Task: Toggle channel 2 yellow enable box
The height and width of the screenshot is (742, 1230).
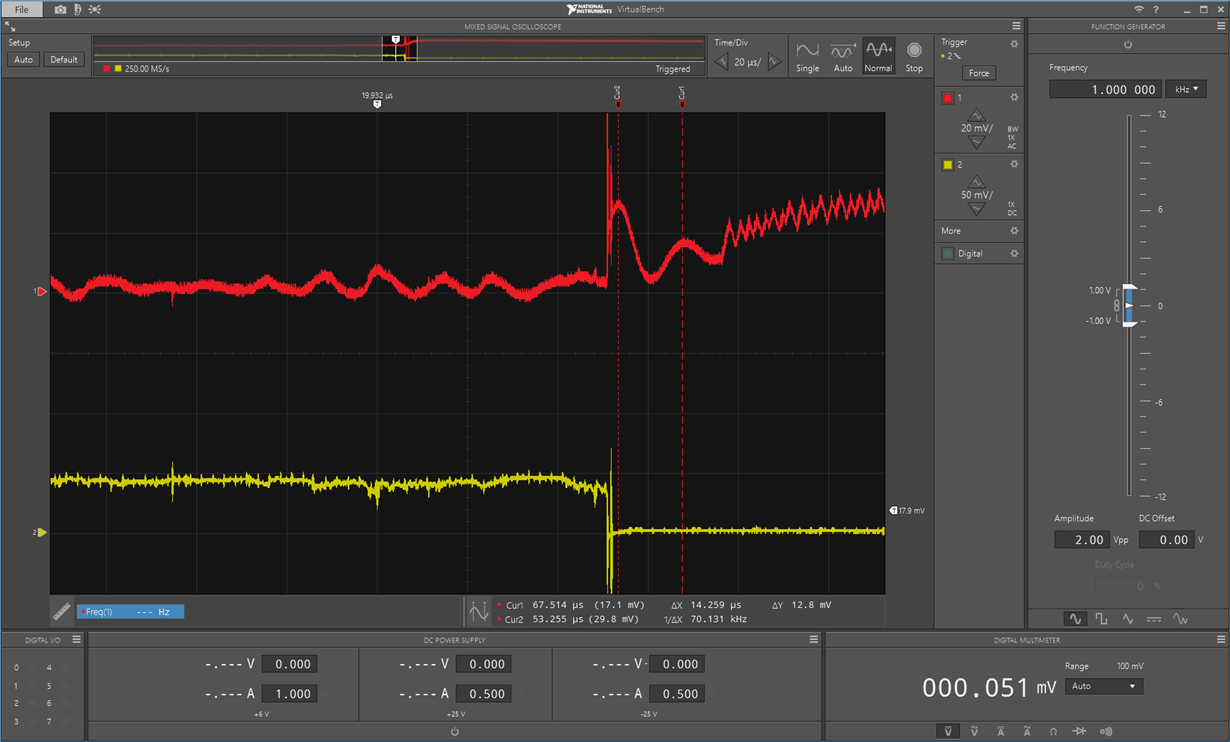Action: tap(948, 165)
